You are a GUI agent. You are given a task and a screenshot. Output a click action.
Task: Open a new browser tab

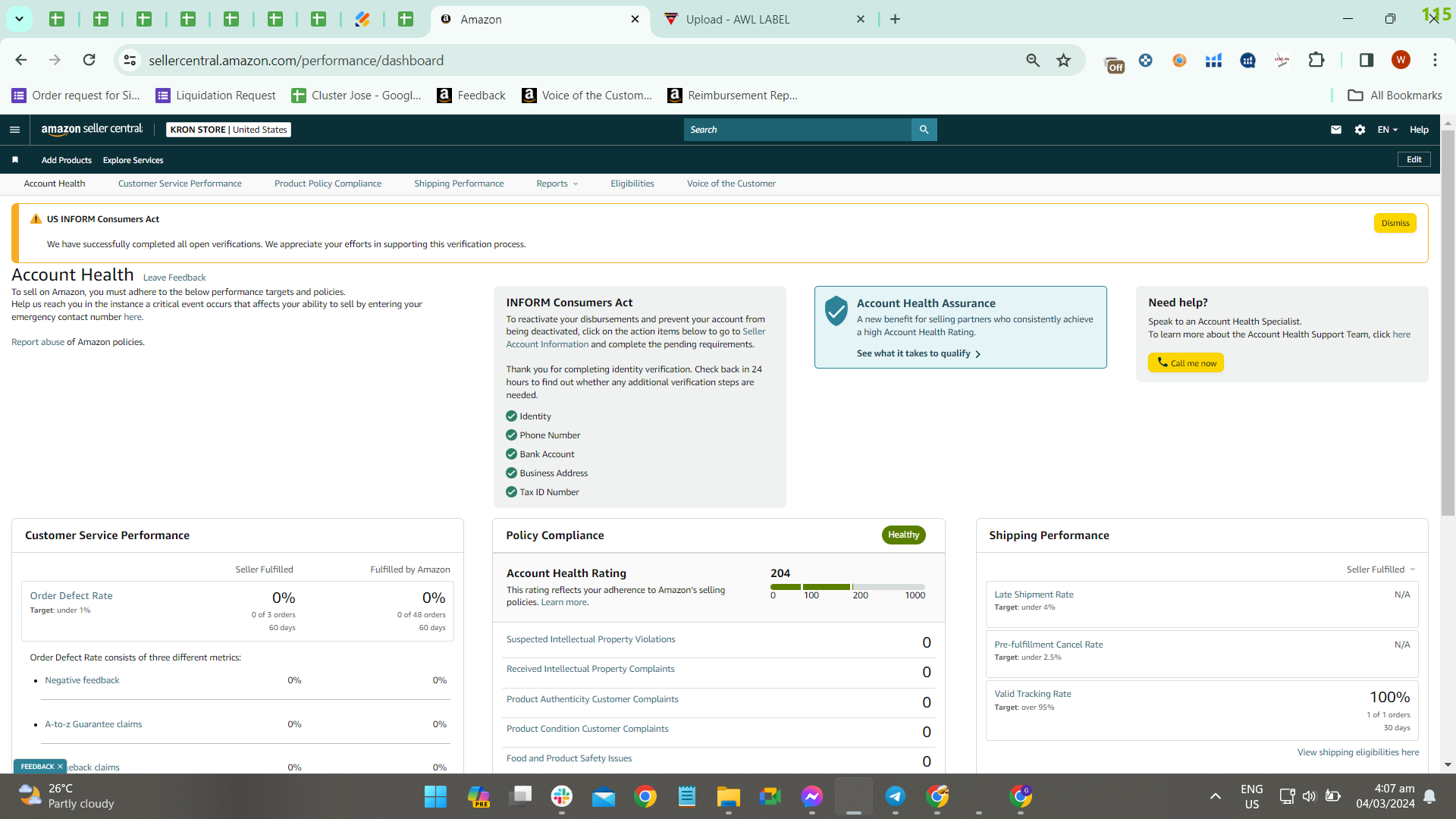(x=896, y=20)
